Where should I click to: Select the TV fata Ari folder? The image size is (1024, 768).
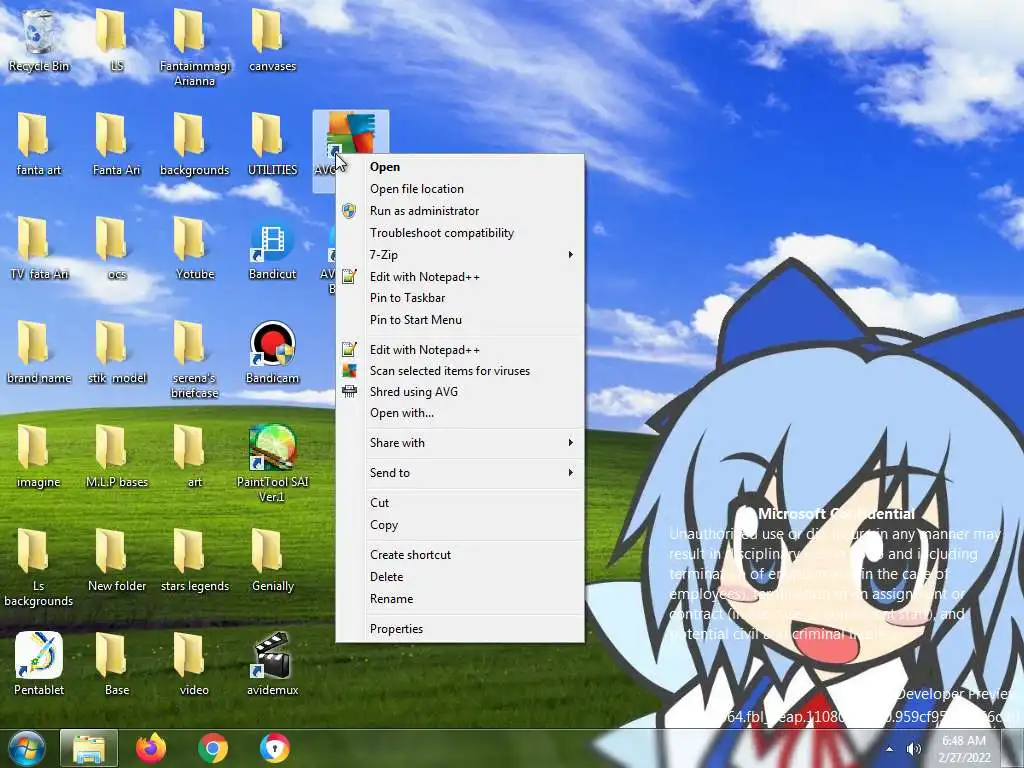(x=39, y=248)
